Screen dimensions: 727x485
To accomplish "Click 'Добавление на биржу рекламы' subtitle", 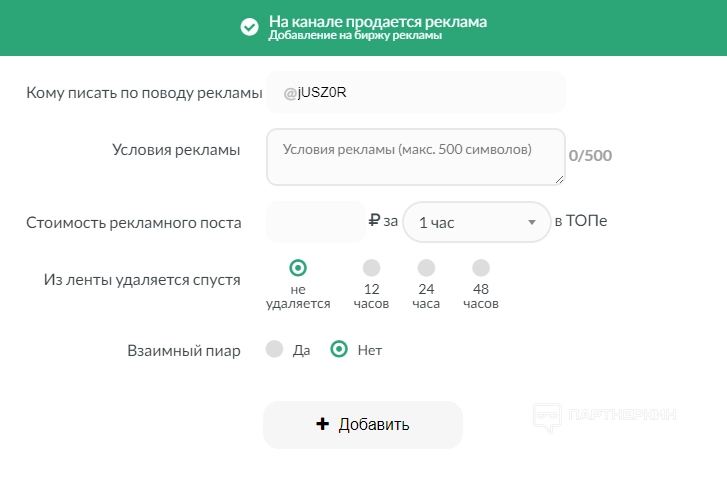I will (x=355, y=36).
